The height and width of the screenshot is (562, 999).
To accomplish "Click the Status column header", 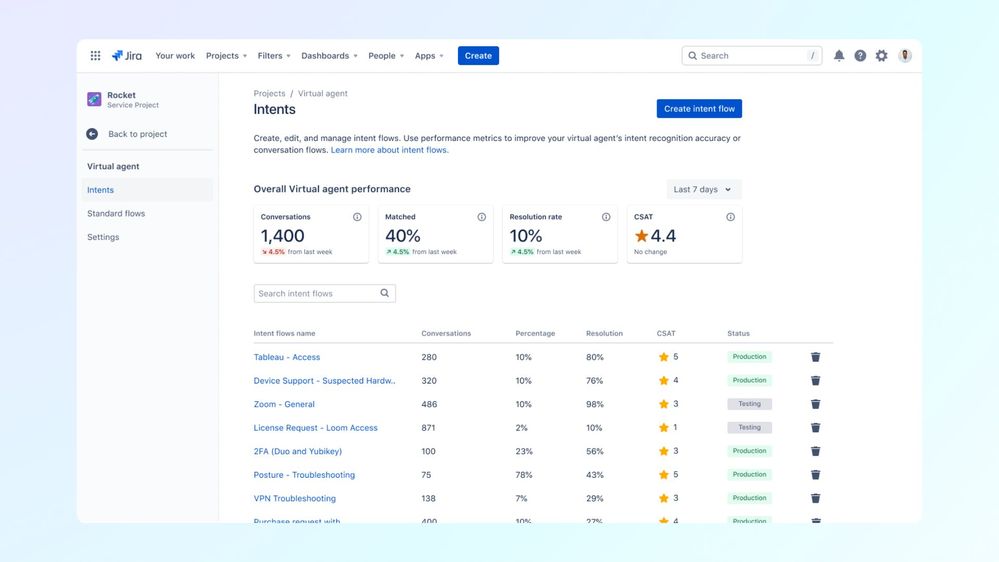I will (738, 333).
